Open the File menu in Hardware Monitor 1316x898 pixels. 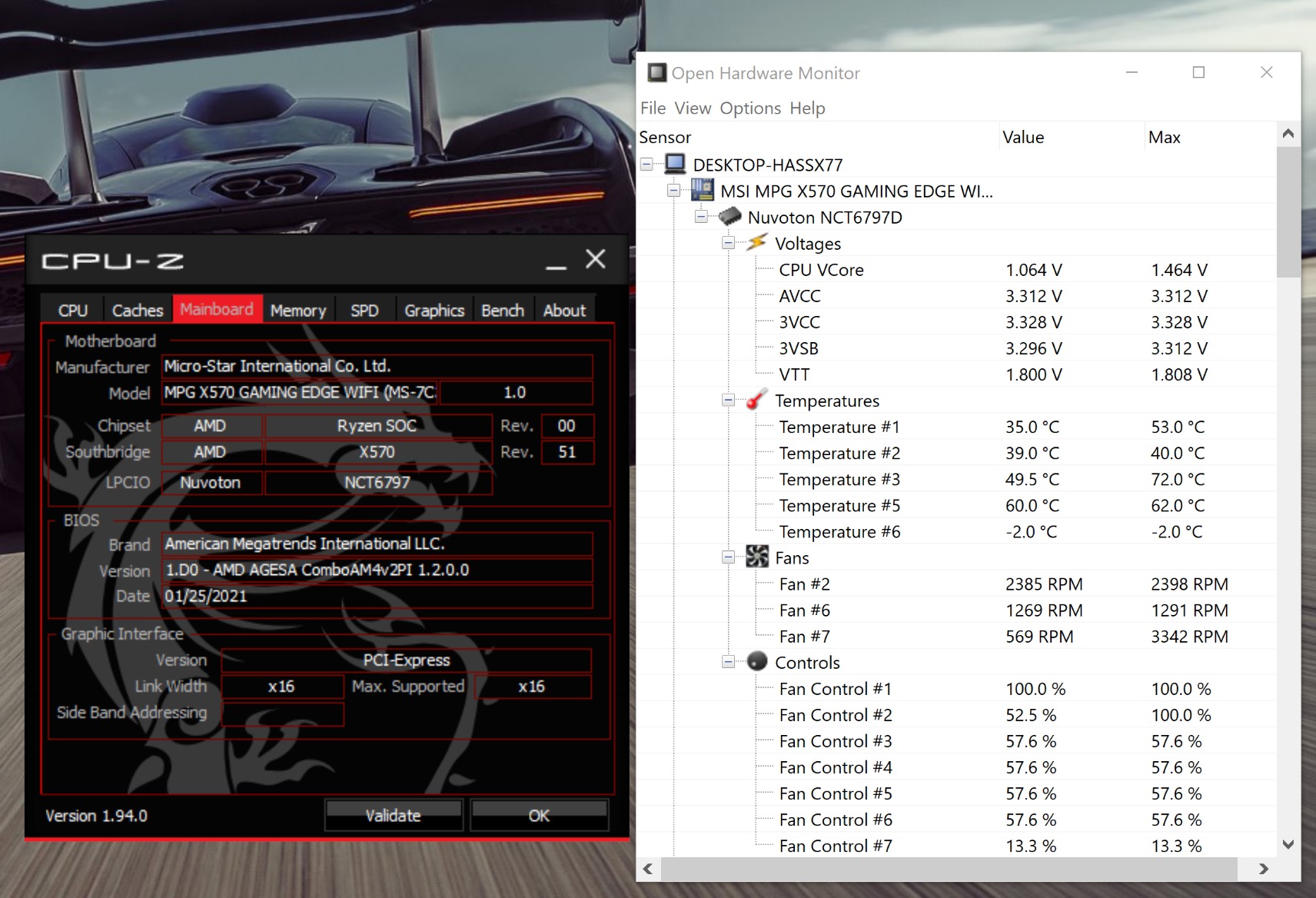[653, 108]
